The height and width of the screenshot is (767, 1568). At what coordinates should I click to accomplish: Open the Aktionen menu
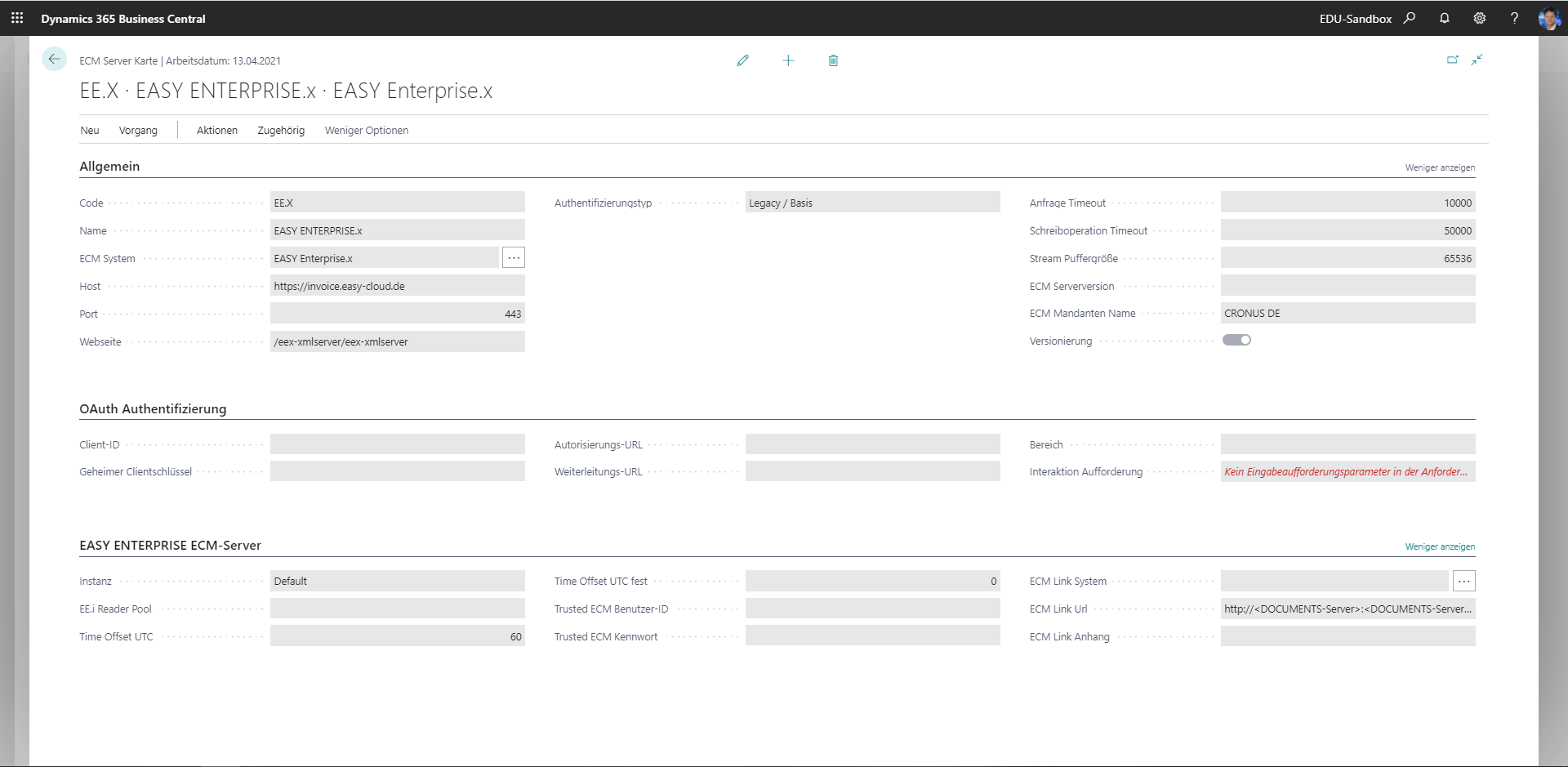[217, 131]
